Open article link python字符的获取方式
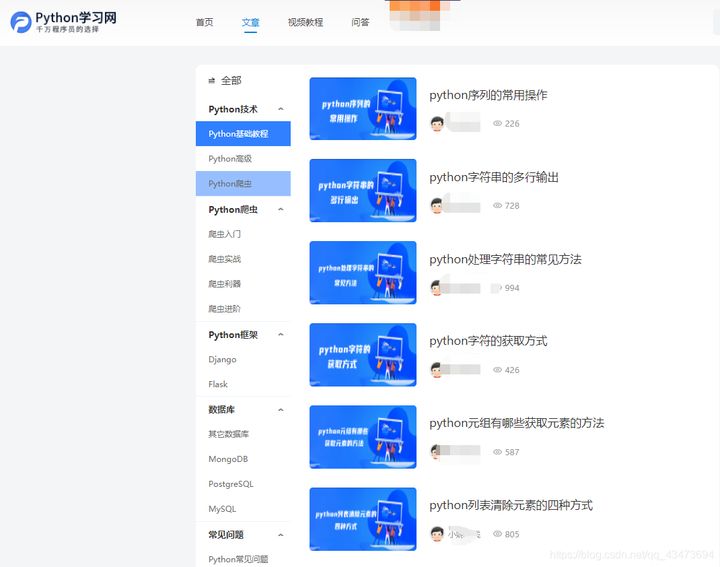Screen dimensions: 720x567 tap(488, 341)
